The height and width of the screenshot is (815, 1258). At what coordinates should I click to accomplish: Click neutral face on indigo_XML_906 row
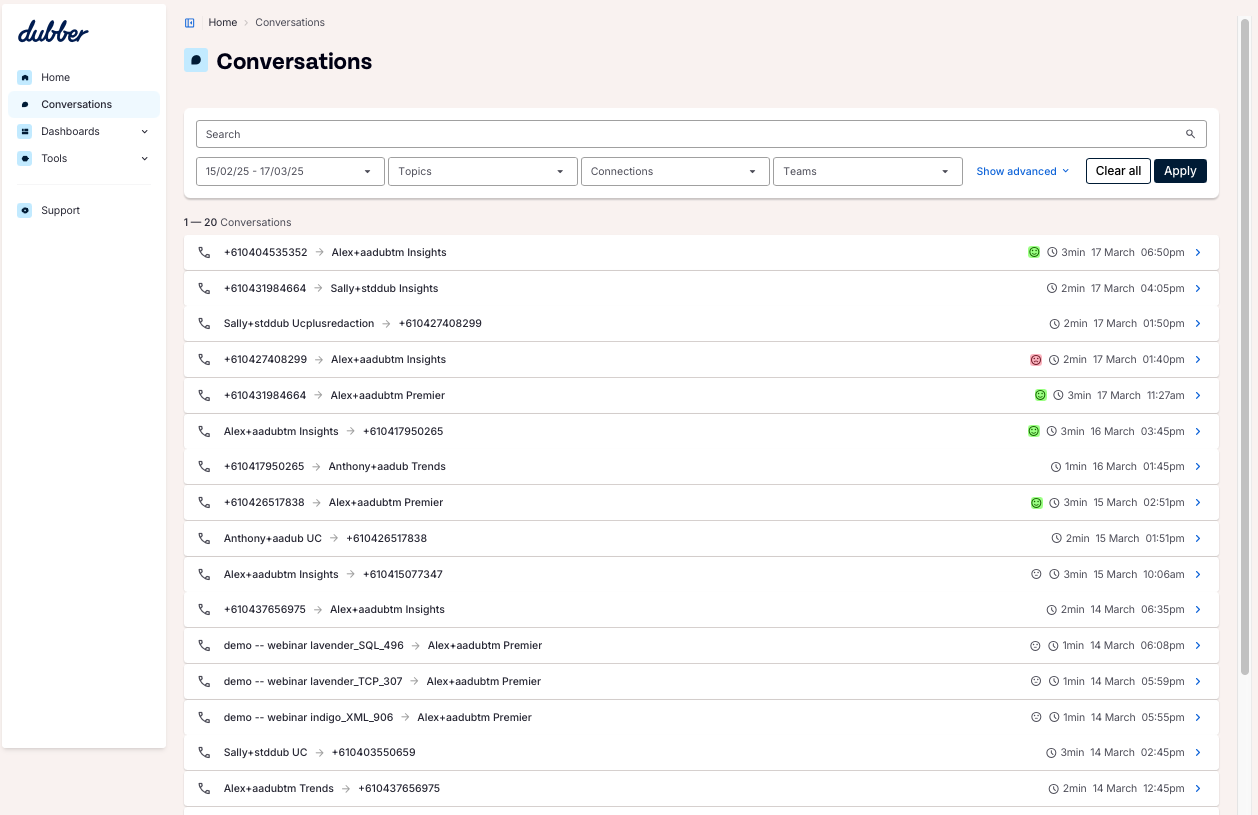1036,717
